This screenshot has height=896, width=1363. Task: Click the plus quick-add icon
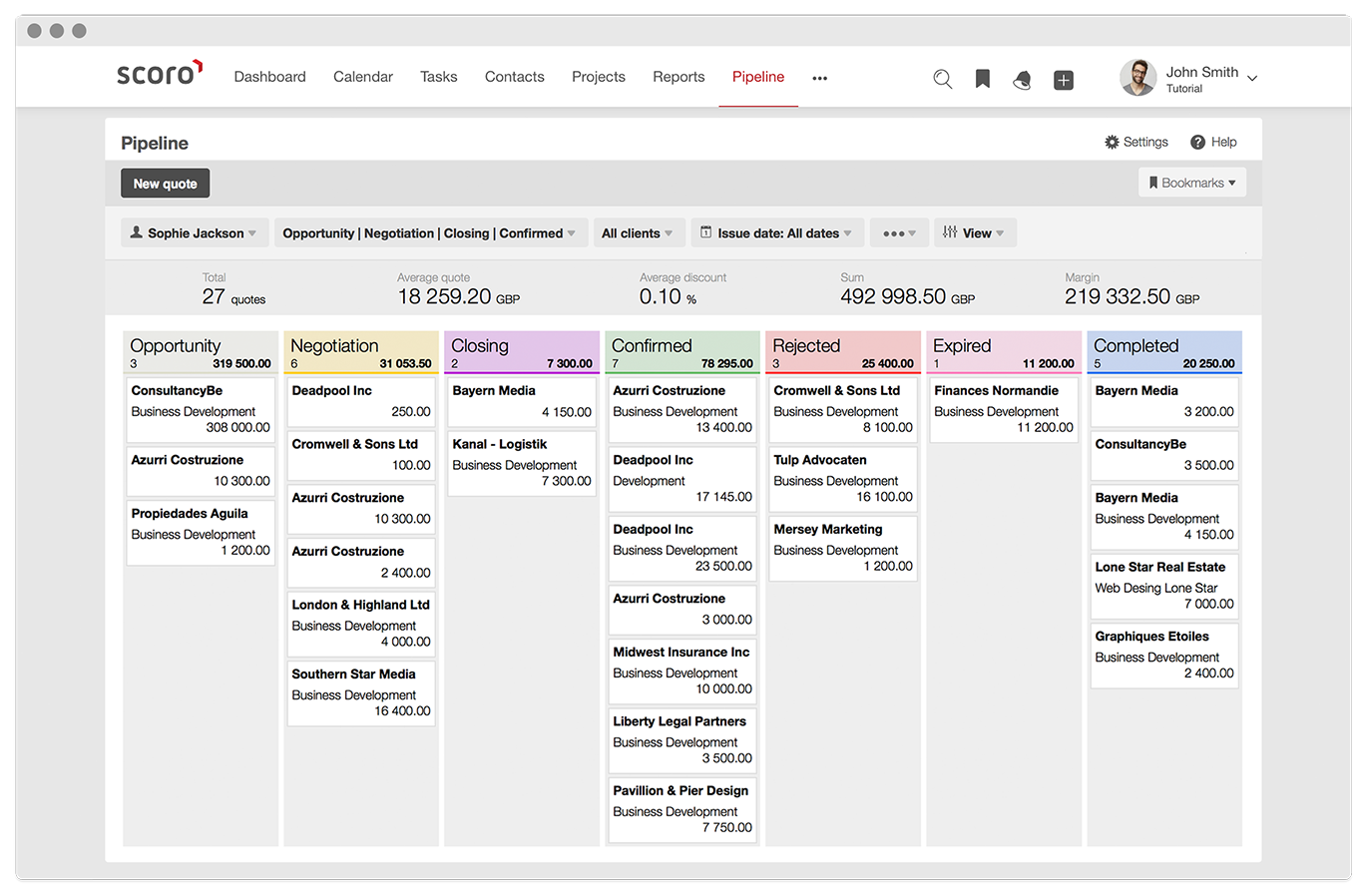tap(1064, 80)
